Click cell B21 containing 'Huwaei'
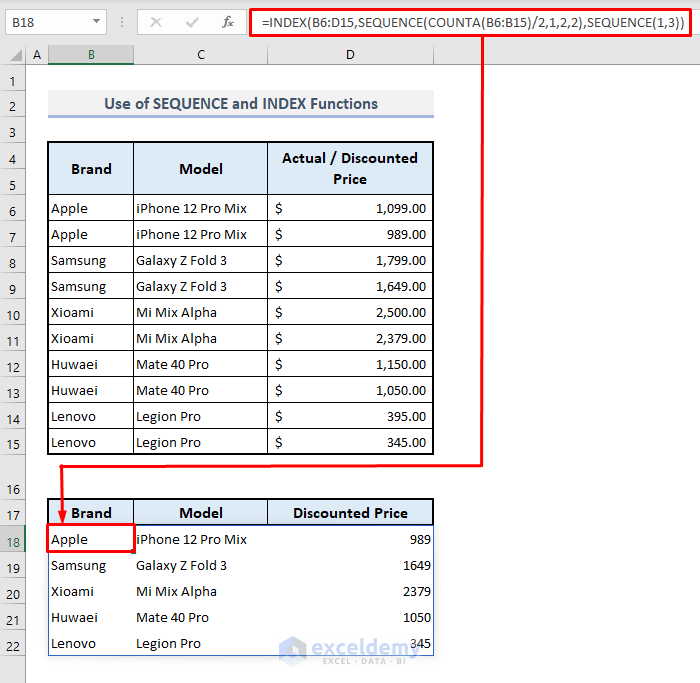Screen dimensions: 700x683 [x=91, y=617]
